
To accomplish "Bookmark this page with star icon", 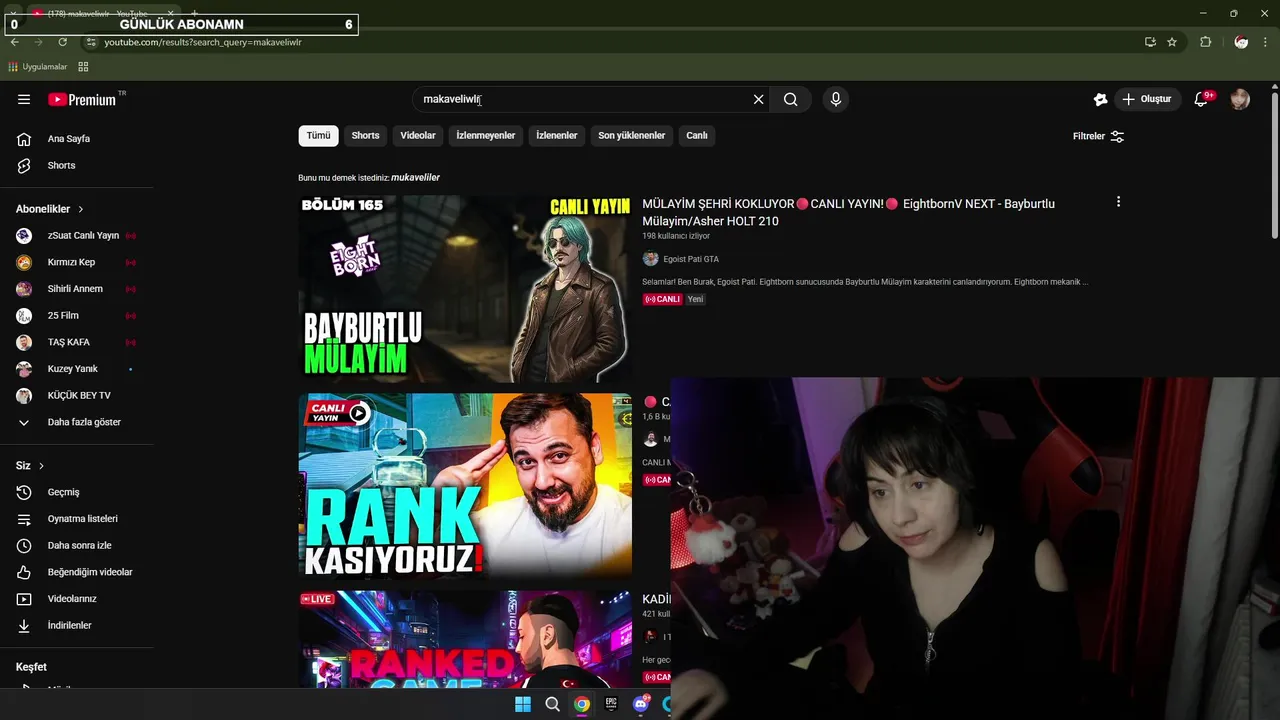I will pos(1172,42).
